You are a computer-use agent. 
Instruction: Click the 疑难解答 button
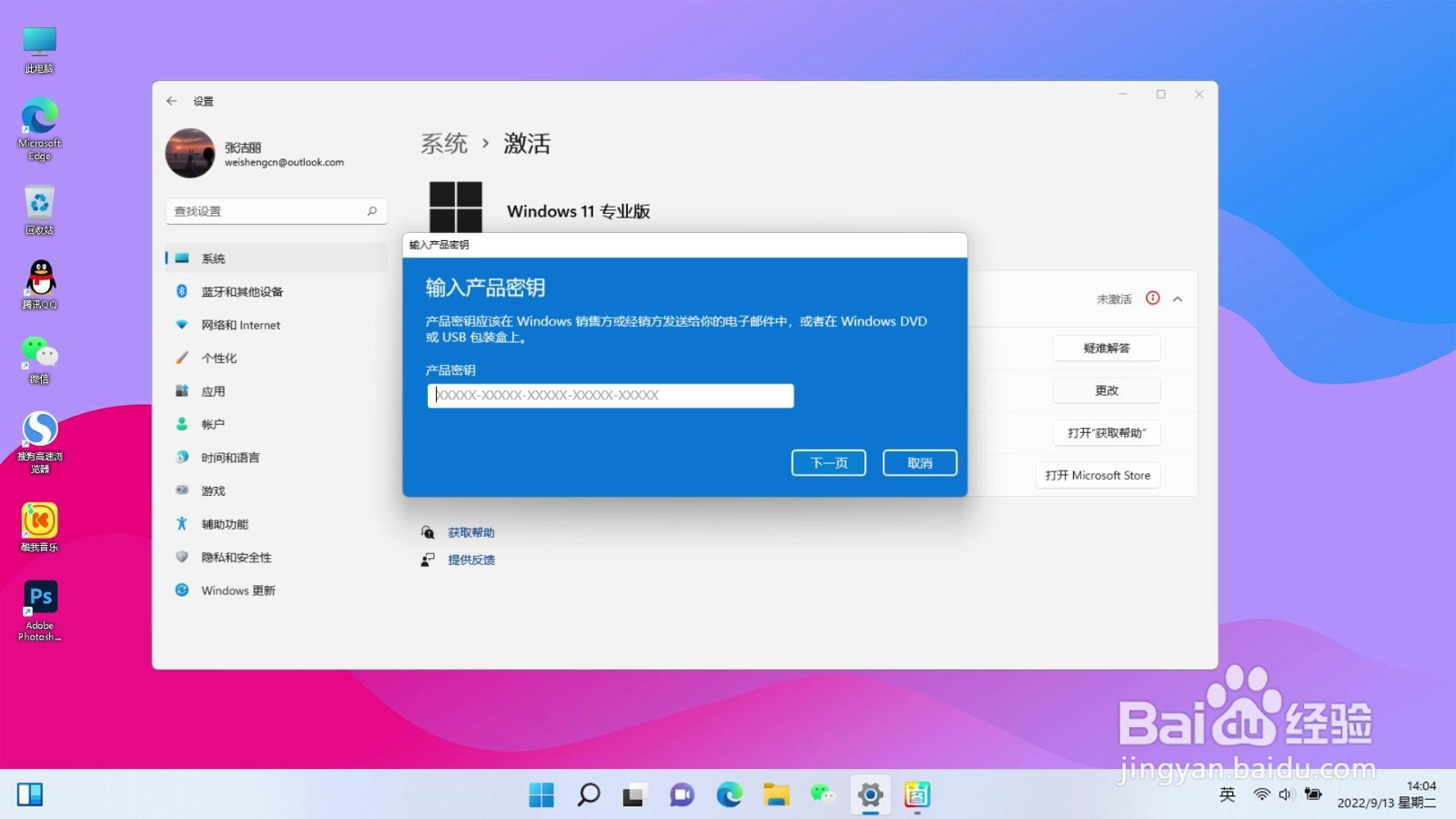click(x=1107, y=348)
